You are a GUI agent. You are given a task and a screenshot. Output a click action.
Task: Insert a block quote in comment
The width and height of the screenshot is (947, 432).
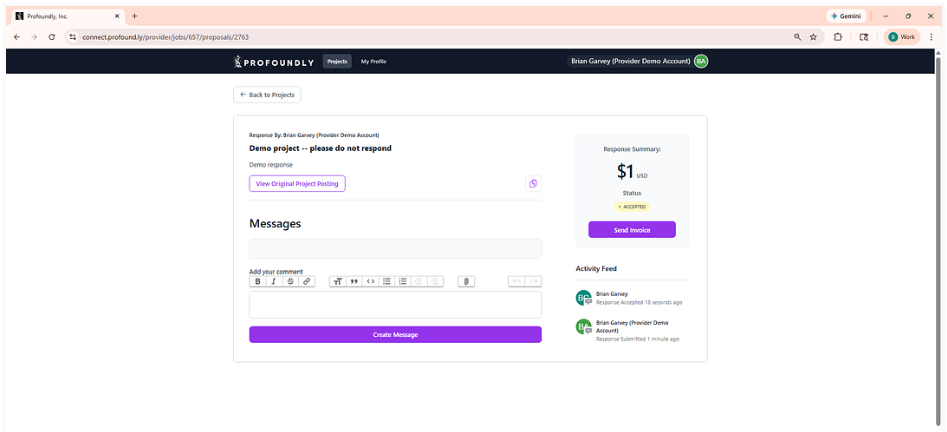(354, 282)
